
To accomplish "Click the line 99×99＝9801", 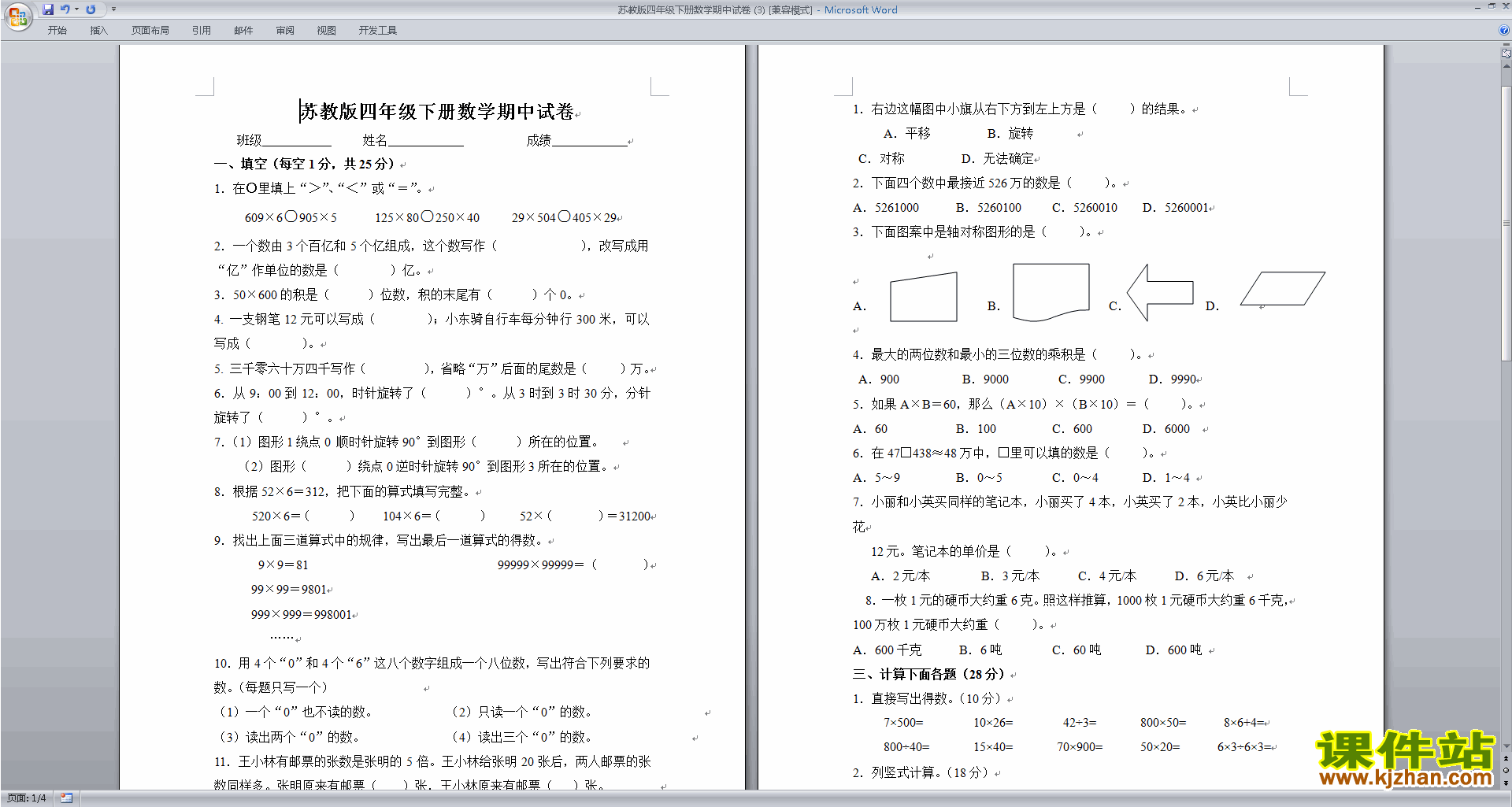I will point(288,590).
